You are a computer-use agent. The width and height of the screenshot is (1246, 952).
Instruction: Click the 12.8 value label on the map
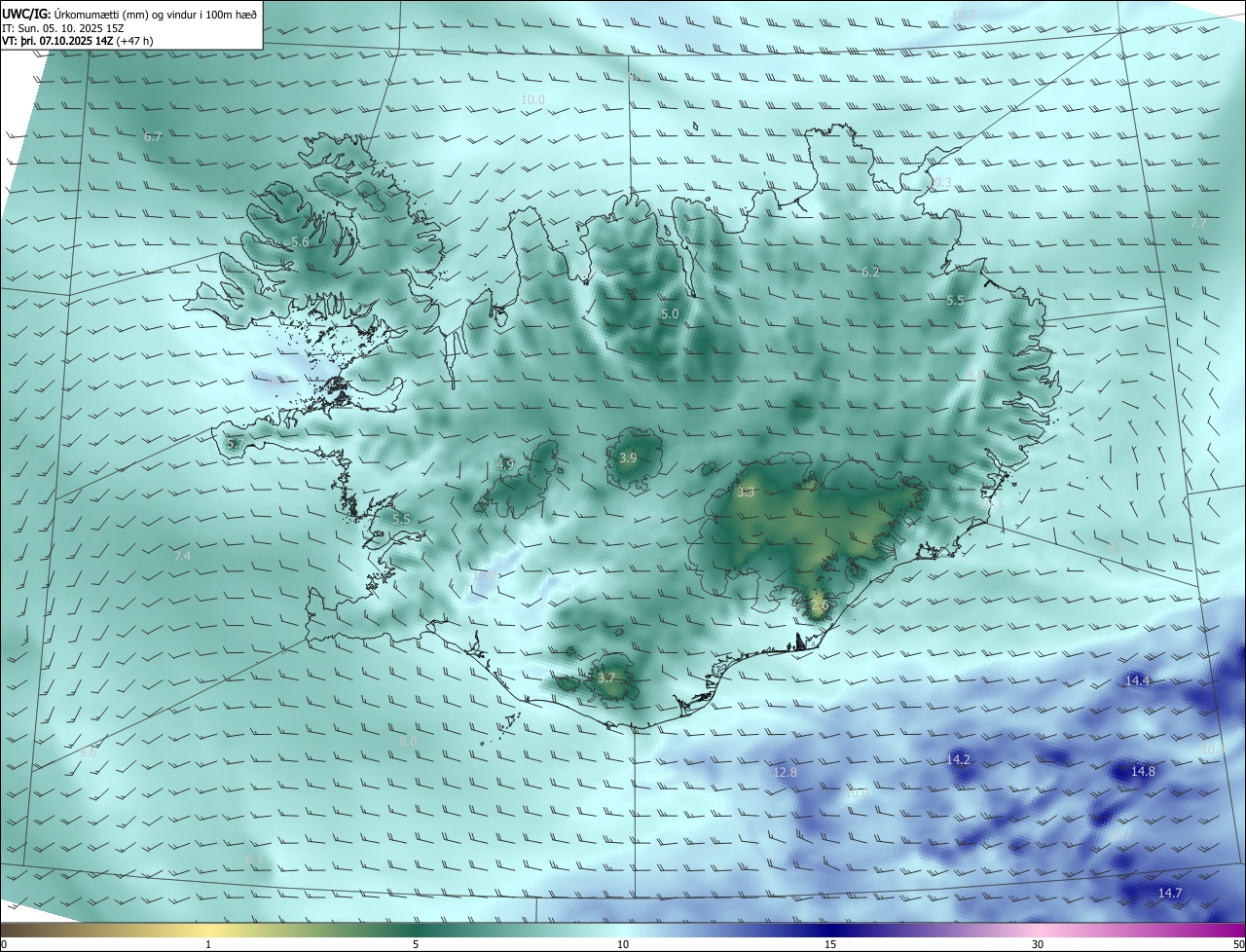click(x=785, y=772)
